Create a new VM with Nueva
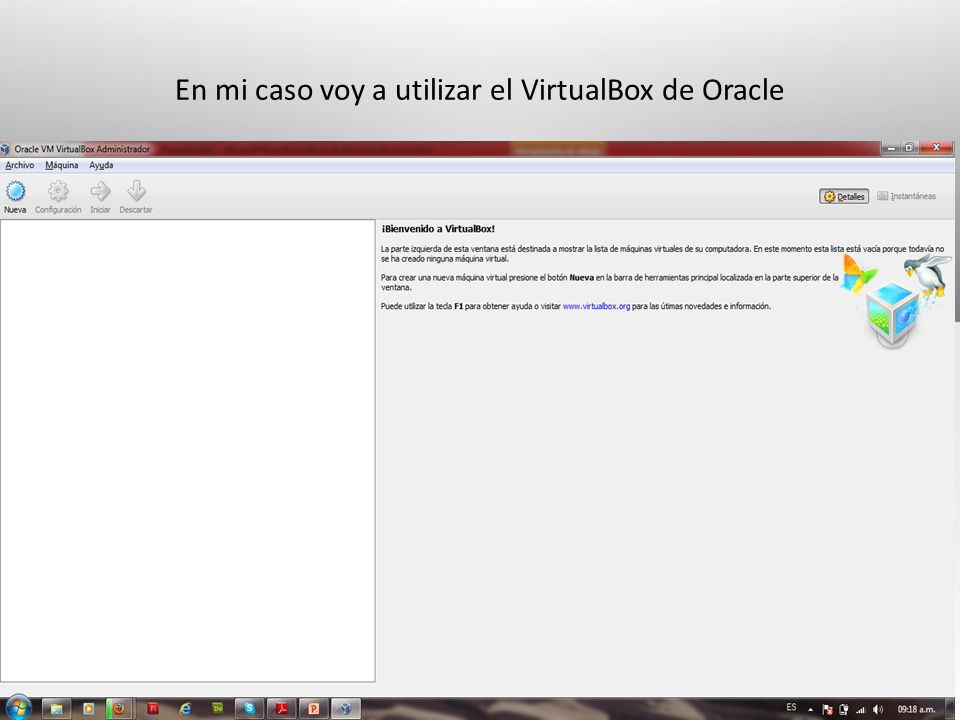 [15, 197]
